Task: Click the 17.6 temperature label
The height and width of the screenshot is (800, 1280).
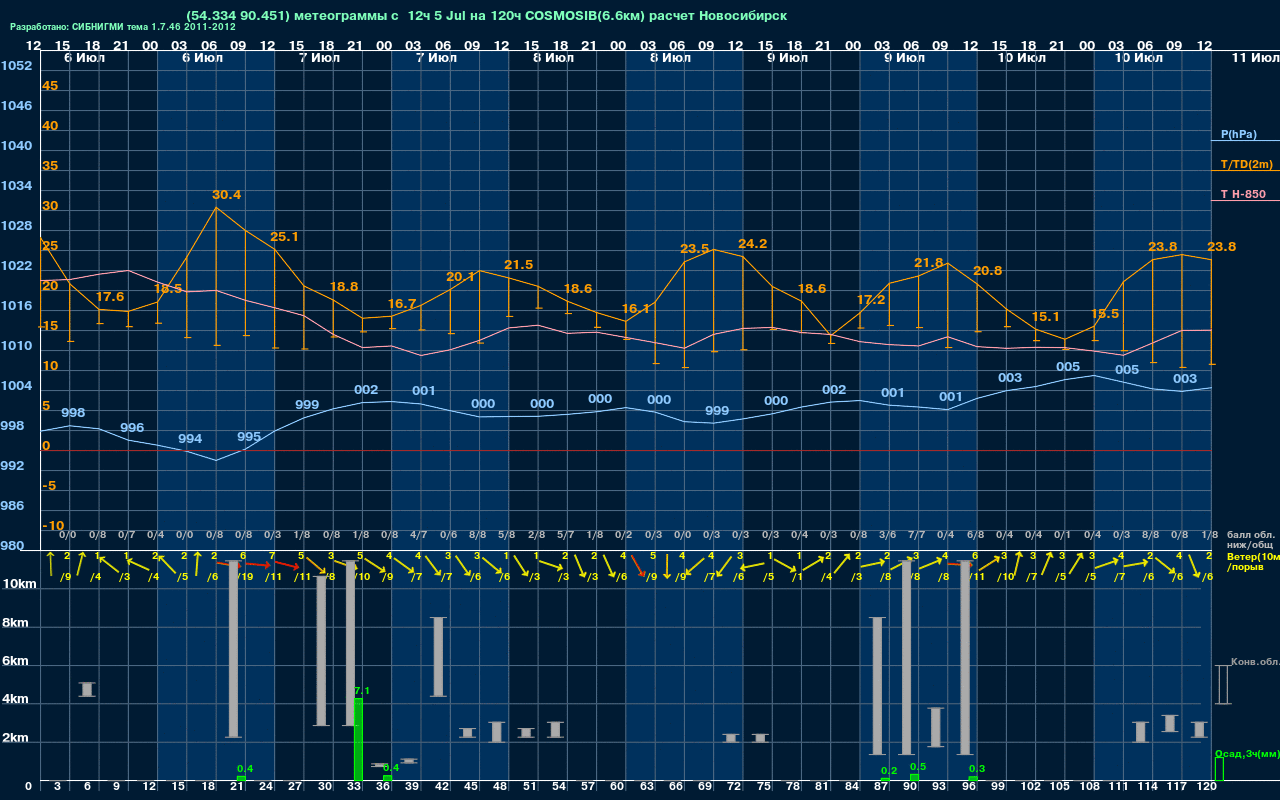Action: (110, 297)
